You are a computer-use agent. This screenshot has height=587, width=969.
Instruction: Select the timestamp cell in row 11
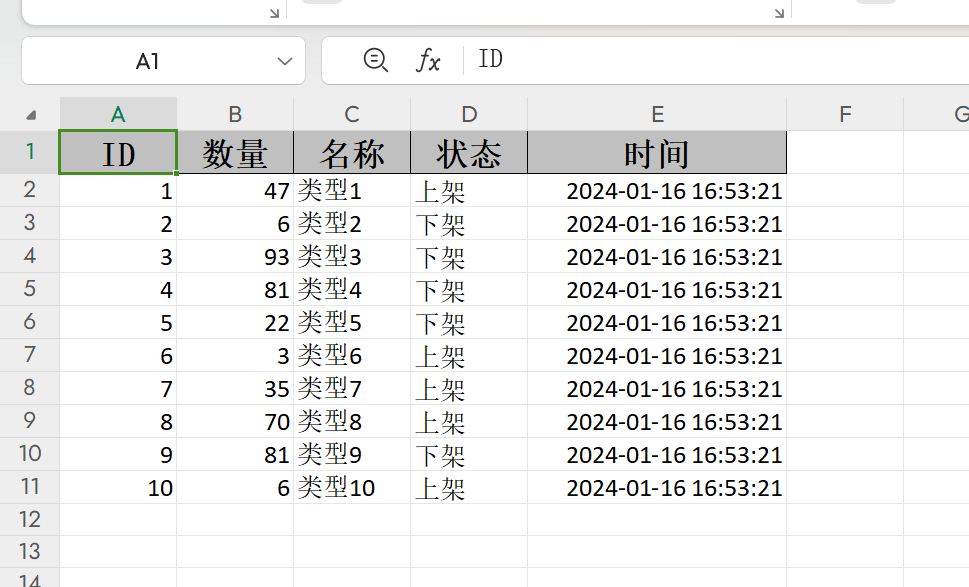tap(657, 488)
